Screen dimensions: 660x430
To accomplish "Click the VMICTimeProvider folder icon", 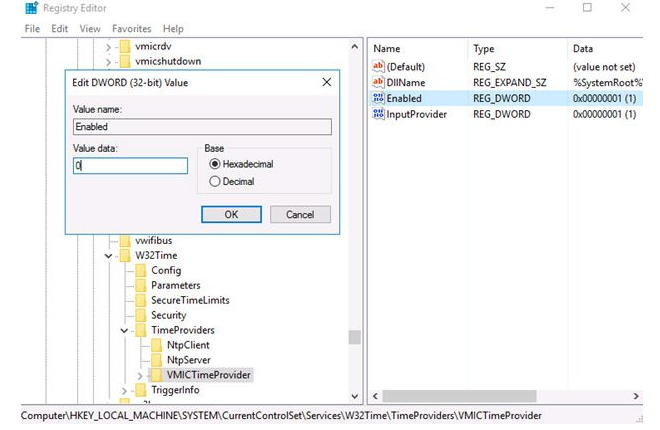I will click(156, 375).
